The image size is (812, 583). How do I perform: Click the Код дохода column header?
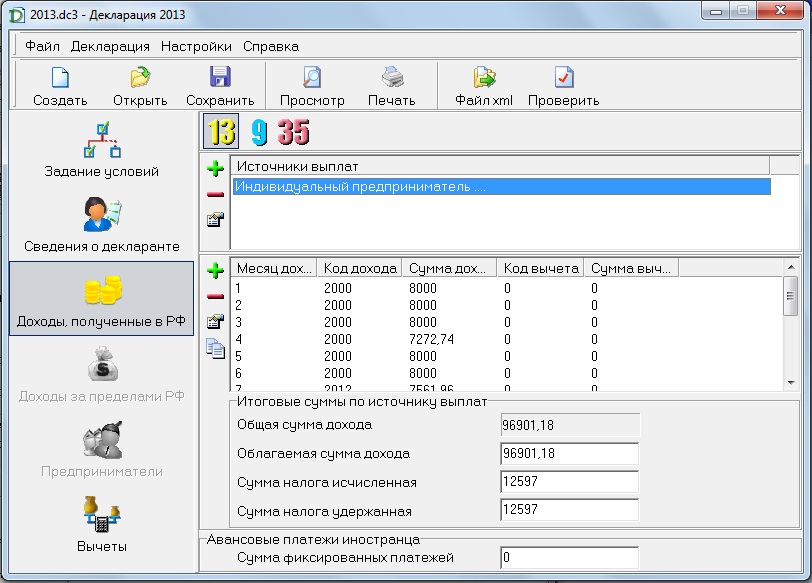click(360, 268)
